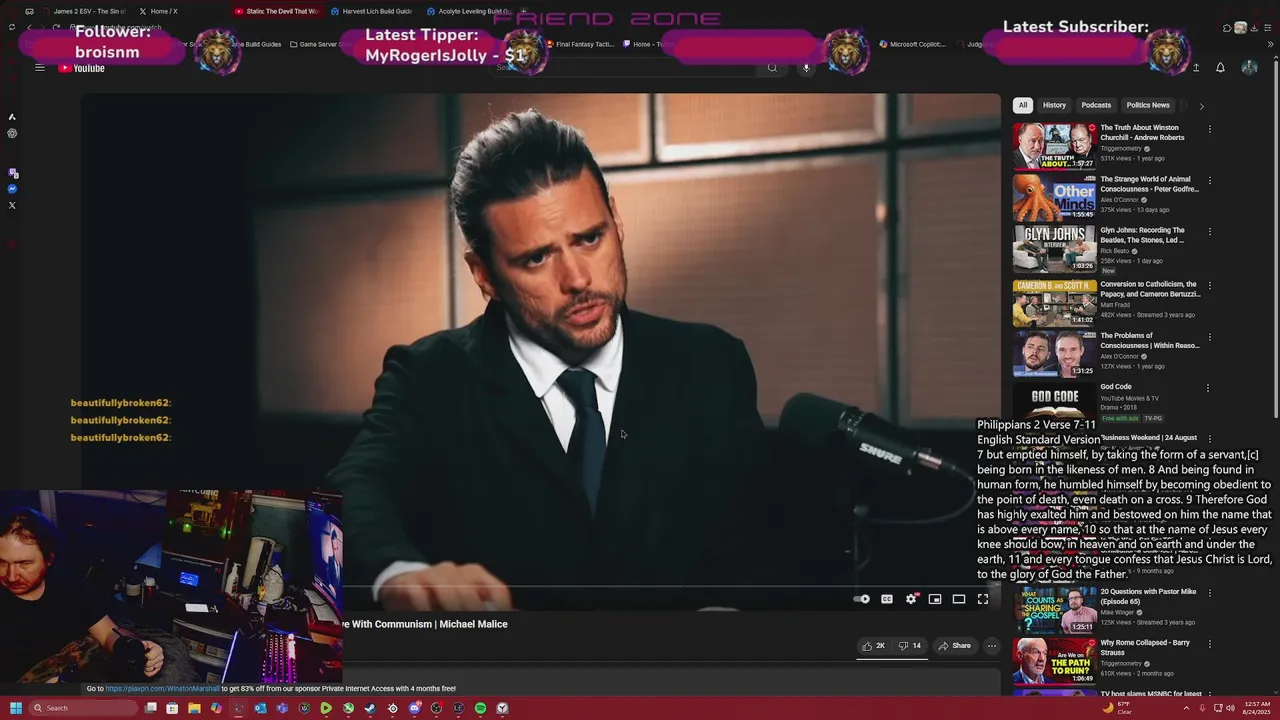
Task: Switch to Acolyte Levelling Build tab
Action: (468, 11)
